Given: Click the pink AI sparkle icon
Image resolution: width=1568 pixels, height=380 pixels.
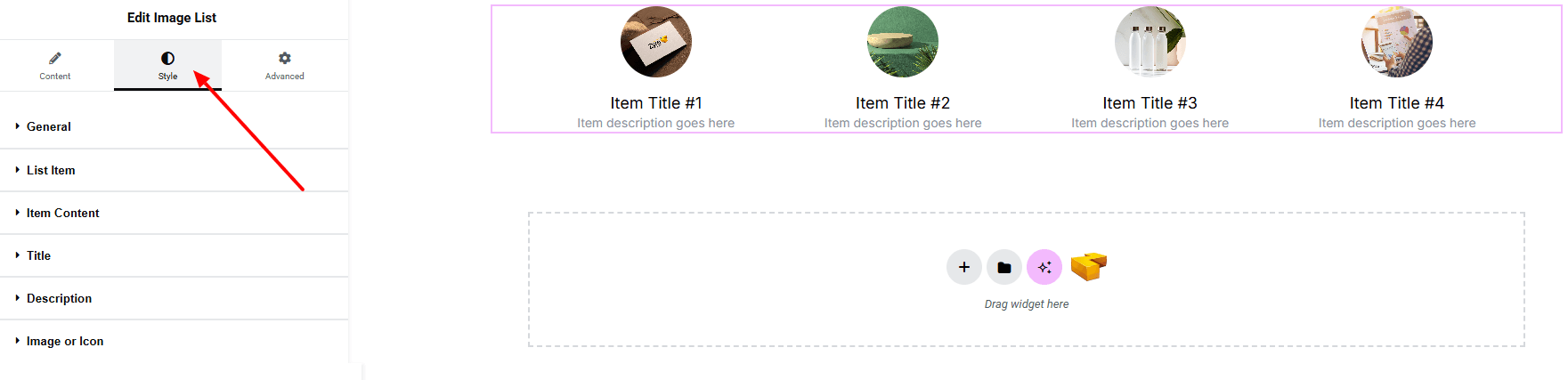Looking at the screenshot, I should click(x=1044, y=267).
